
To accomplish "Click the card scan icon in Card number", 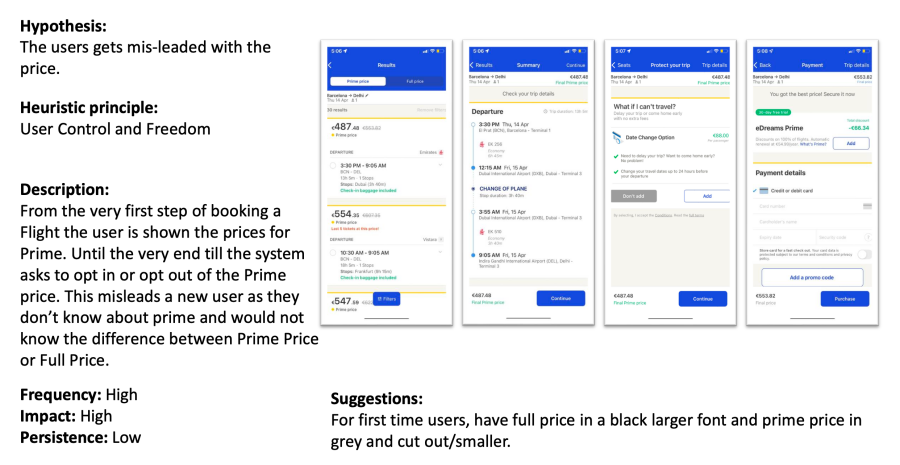I will [867, 206].
